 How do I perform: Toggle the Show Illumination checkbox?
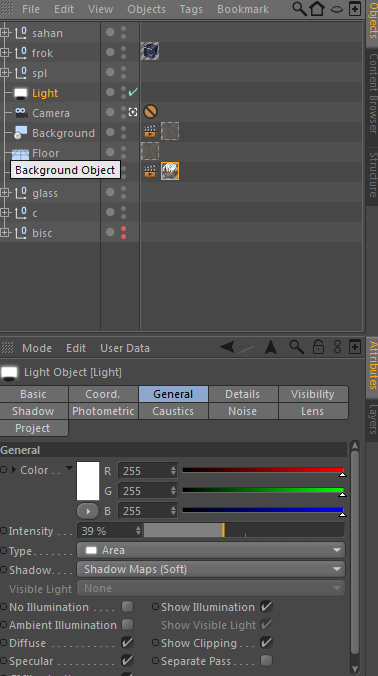(x=266, y=607)
